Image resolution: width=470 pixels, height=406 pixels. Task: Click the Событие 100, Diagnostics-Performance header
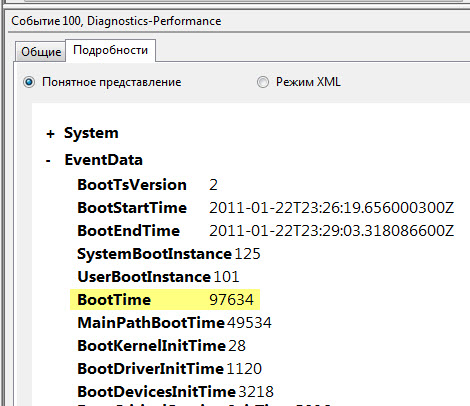pyautogui.click(x=116, y=21)
